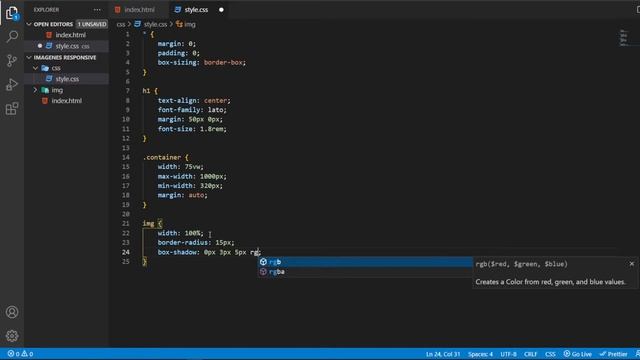
Task: Collapse the Open Editors section
Action: click(29, 24)
